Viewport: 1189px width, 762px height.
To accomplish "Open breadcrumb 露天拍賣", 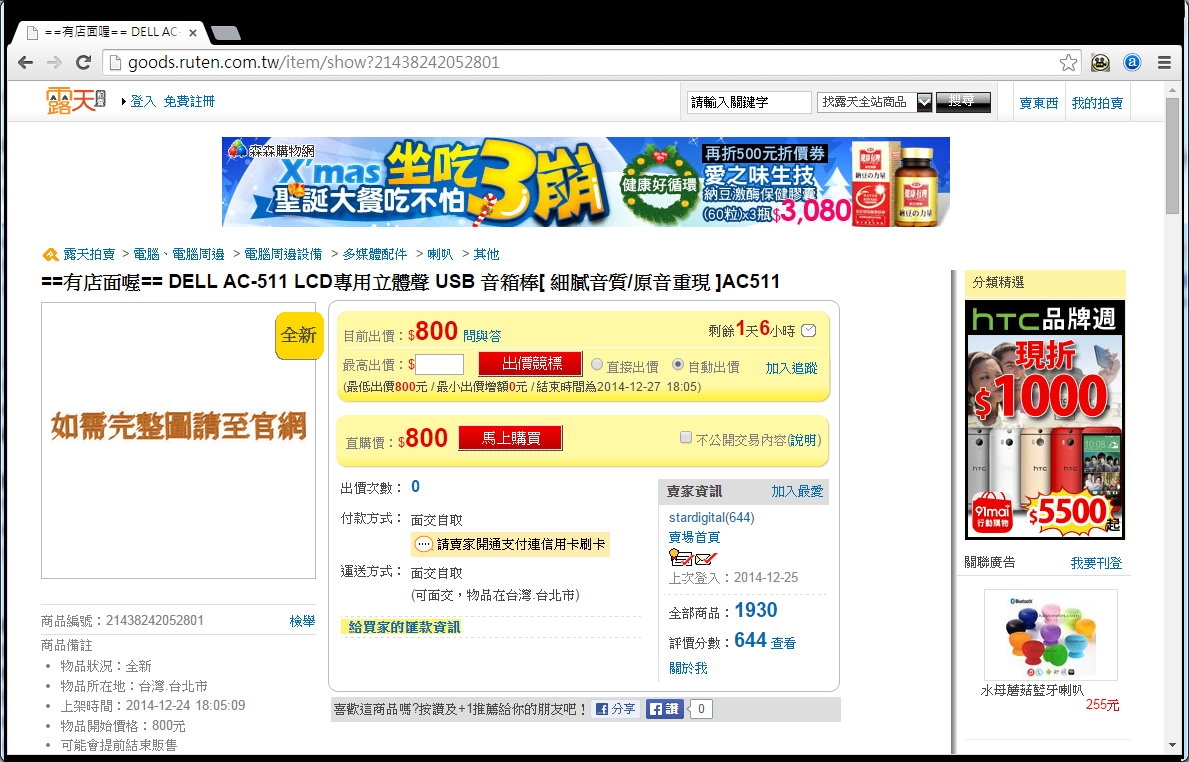I will pos(89,254).
